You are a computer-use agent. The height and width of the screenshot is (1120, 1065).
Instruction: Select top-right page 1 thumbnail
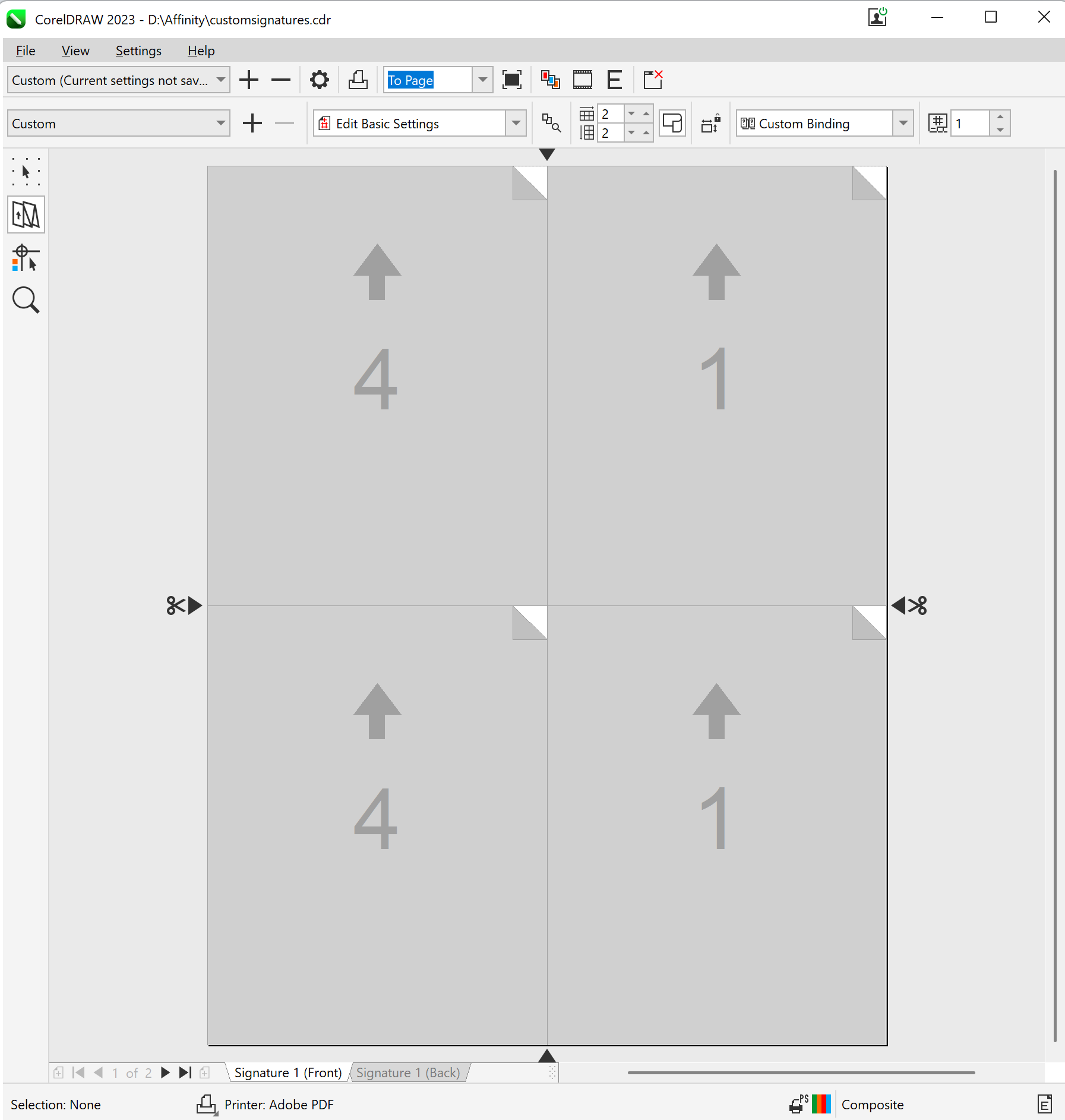(717, 386)
